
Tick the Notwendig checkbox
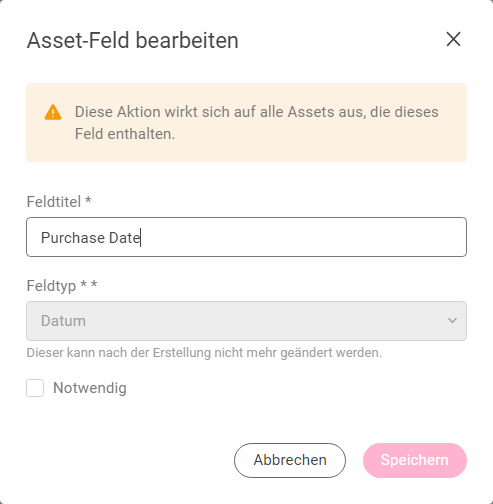point(35,388)
